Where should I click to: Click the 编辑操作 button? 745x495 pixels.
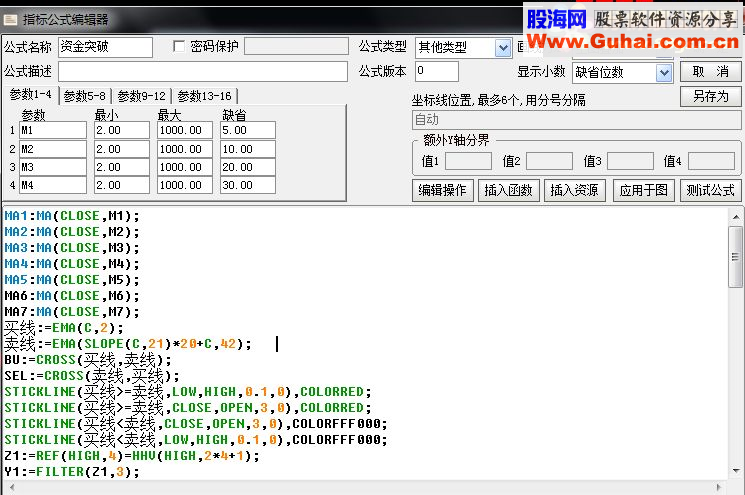tap(442, 190)
